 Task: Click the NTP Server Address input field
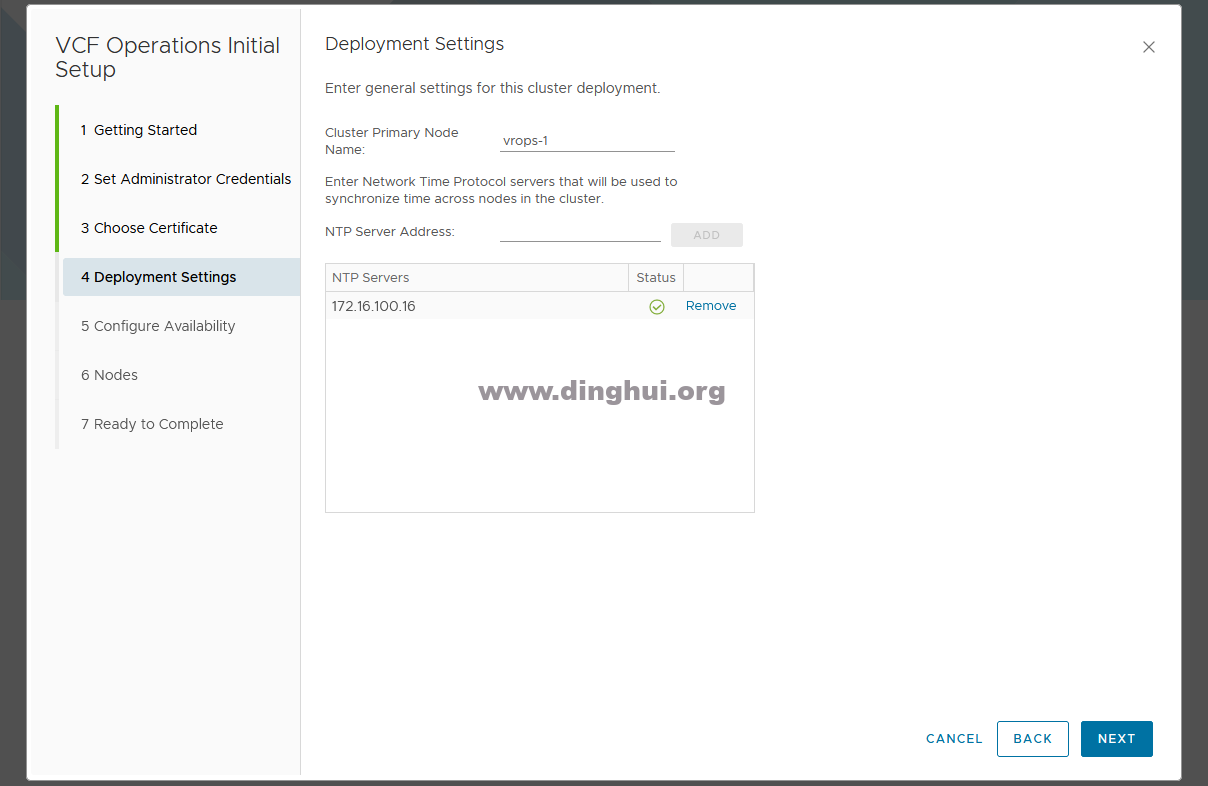coord(580,233)
